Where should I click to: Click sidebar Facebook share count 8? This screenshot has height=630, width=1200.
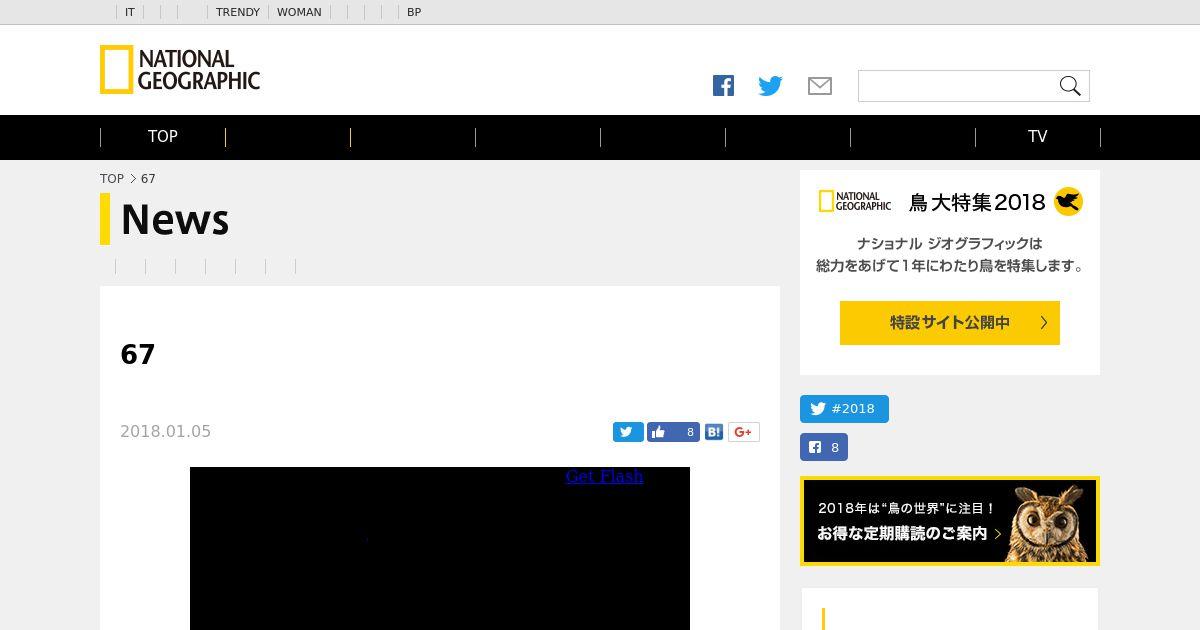point(824,447)
